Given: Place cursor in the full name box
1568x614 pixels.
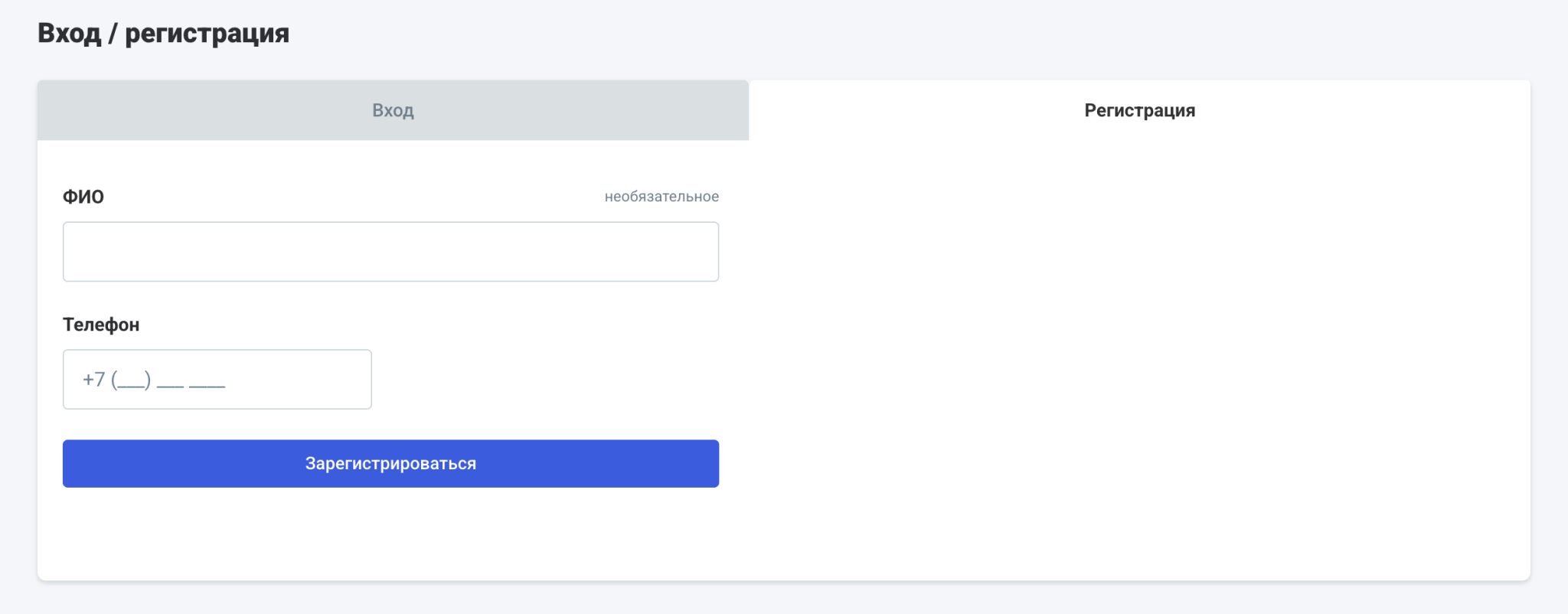Looking at the screenshot, I should point(390,252).
